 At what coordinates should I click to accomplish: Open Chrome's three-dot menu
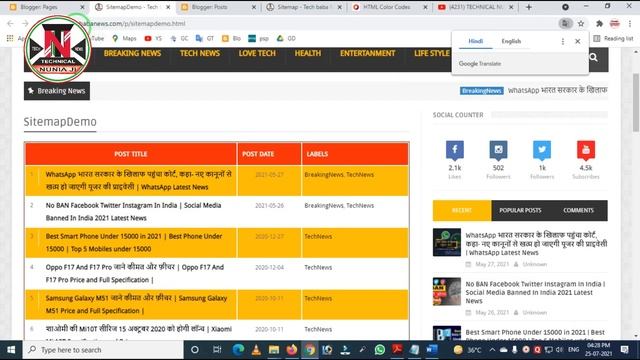(x=630, y=23)
